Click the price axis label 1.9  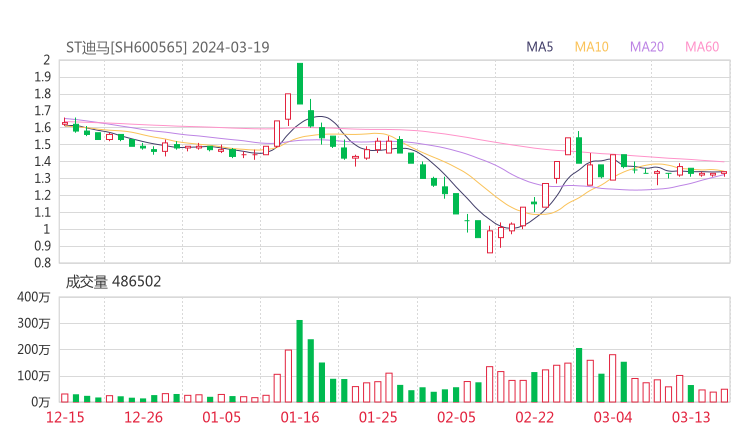tap(42, 77)
